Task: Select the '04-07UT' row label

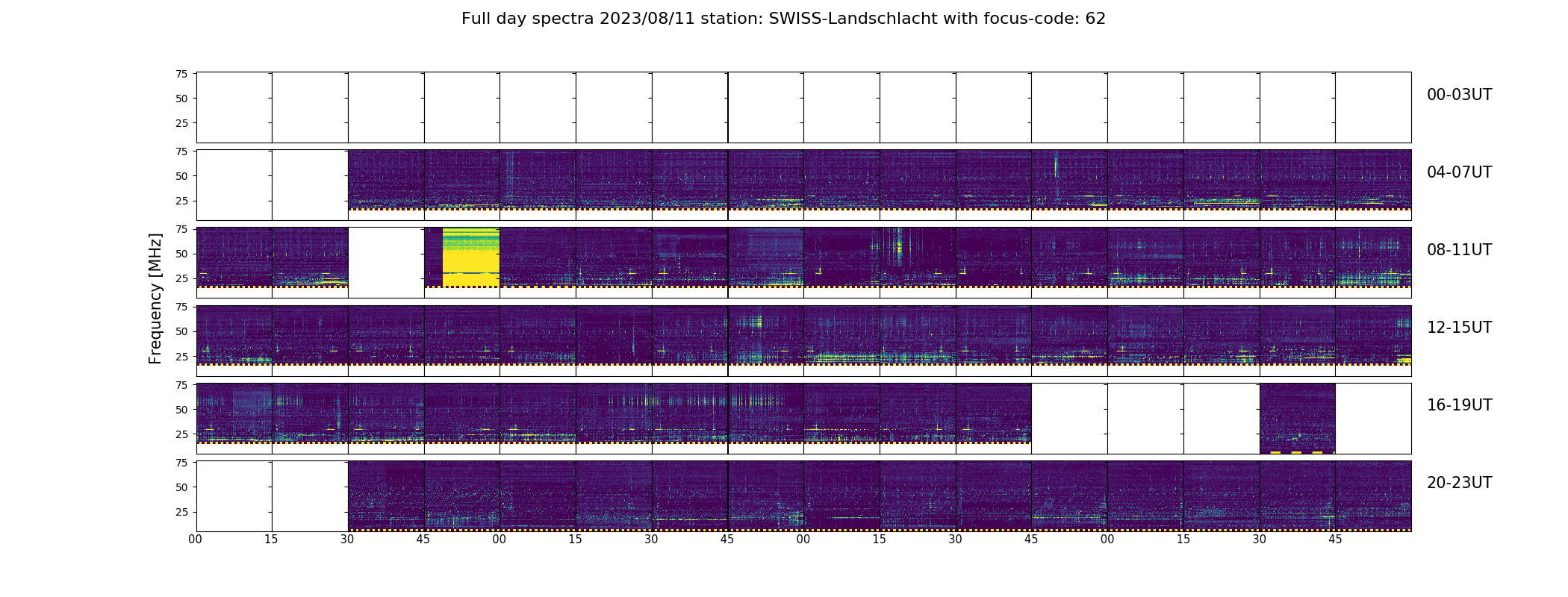Action: 1459,172
